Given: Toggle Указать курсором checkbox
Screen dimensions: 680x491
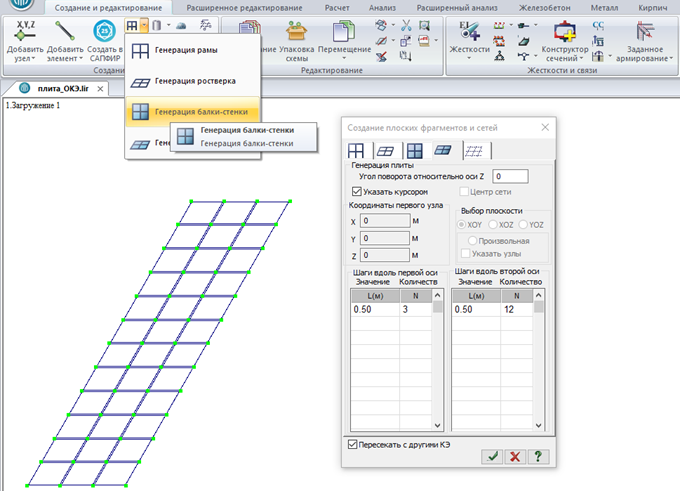Looking at the screenshot, I should coord(356,191).
